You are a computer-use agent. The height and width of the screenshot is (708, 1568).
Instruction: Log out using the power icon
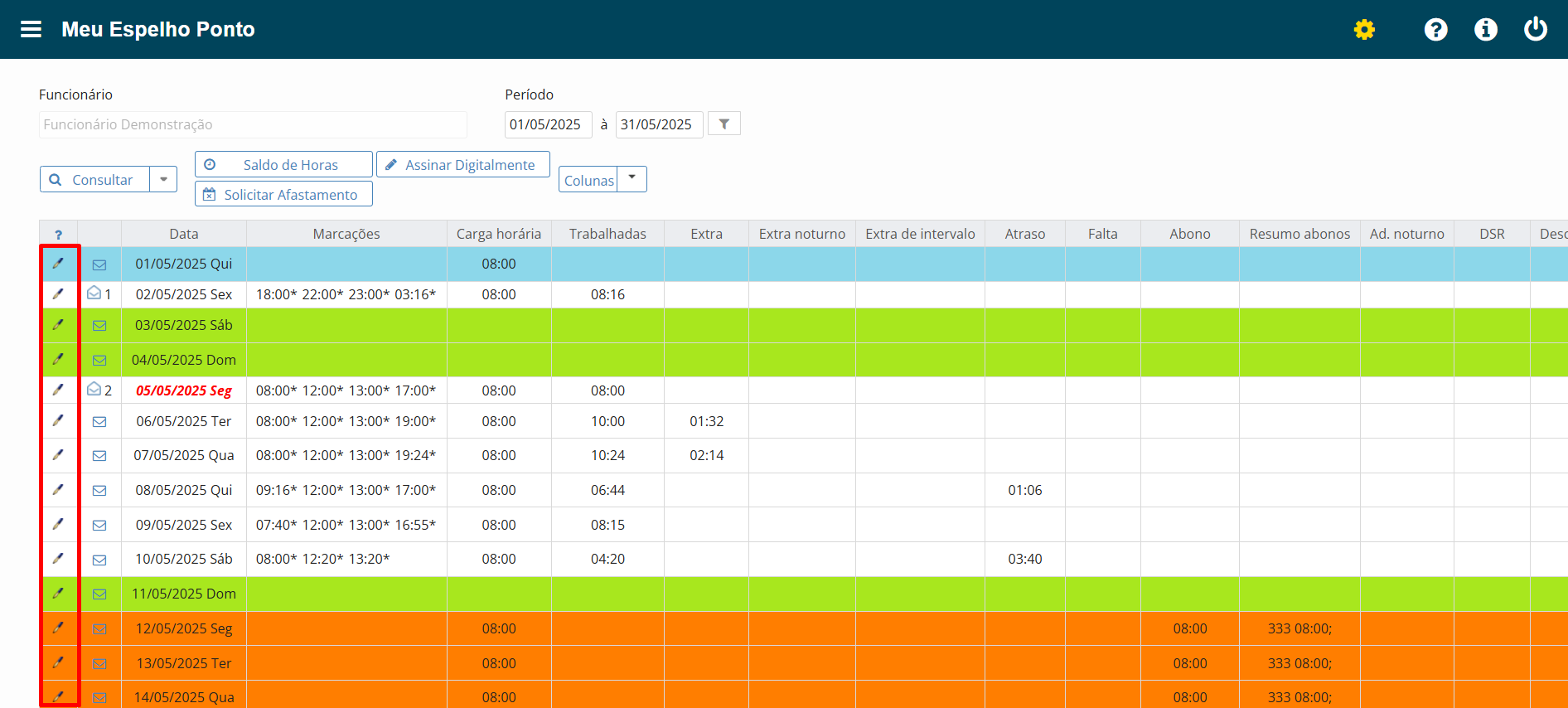pyautogui.click(x=1536, y=29)
